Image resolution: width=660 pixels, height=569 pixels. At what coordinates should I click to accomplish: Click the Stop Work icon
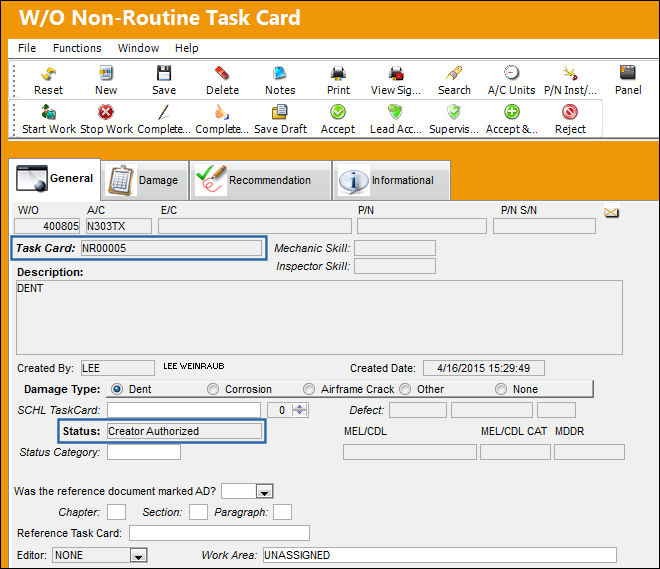click(x=106, y=112)
